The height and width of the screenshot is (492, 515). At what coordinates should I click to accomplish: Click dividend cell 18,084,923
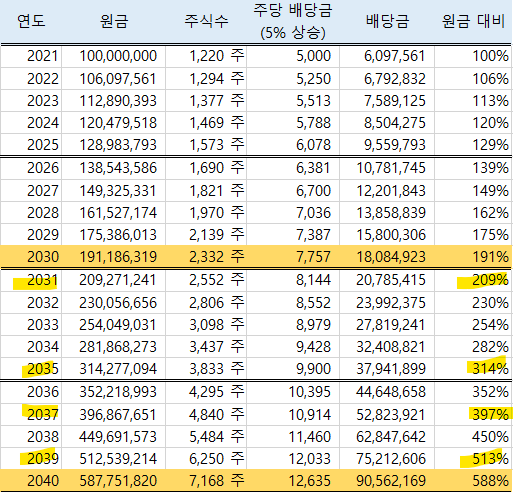coord(391,257)
